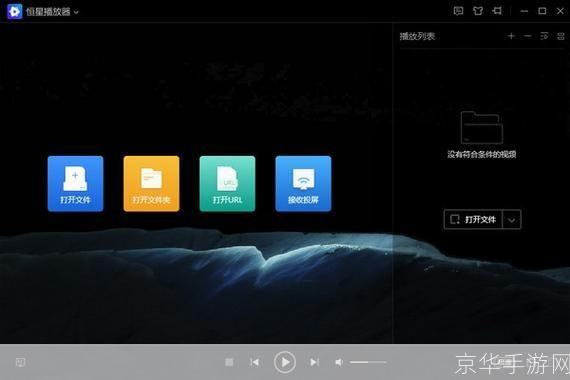Screen dimensions: 570x380
Task: Click the 没有符合条件的视频 message
Action: point(482,154)
